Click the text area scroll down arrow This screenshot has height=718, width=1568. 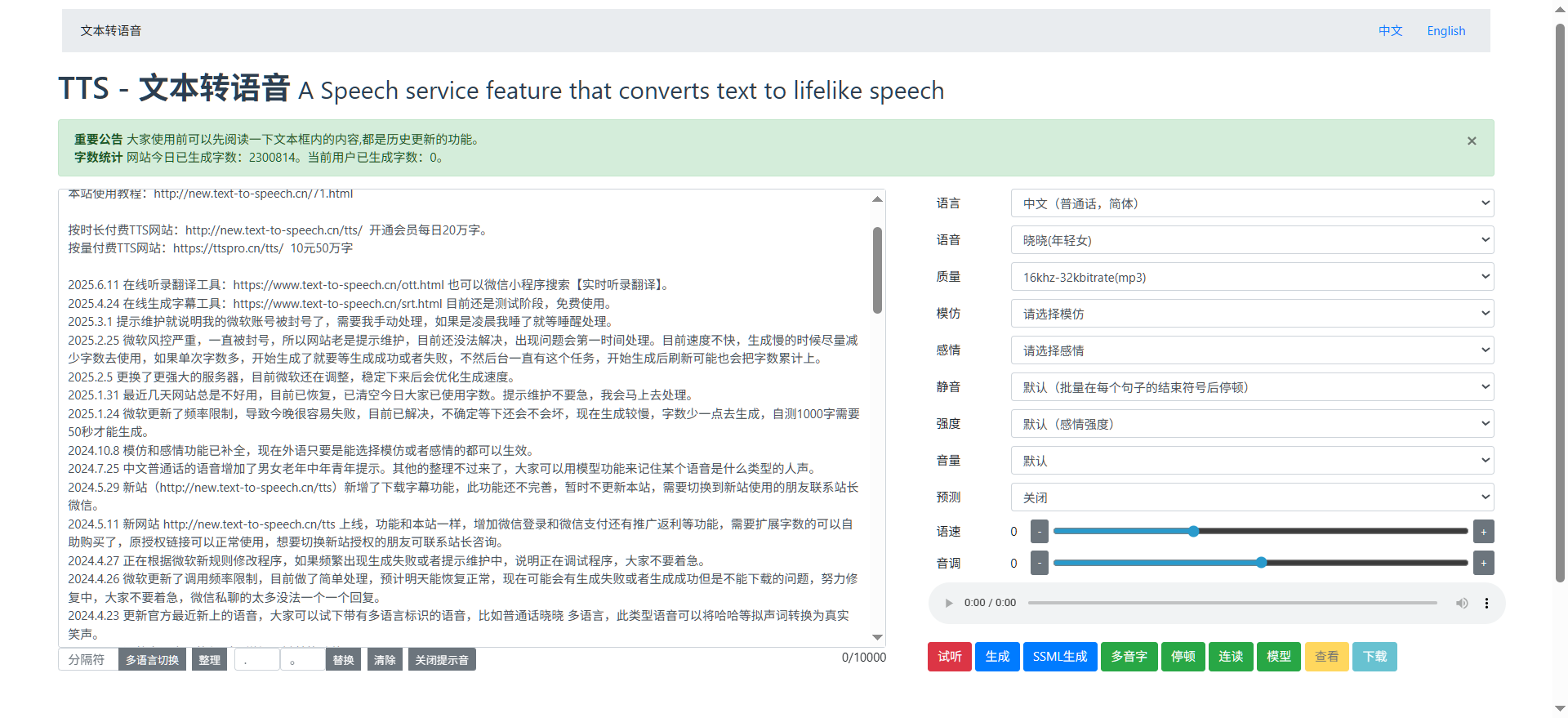(877, 637)
